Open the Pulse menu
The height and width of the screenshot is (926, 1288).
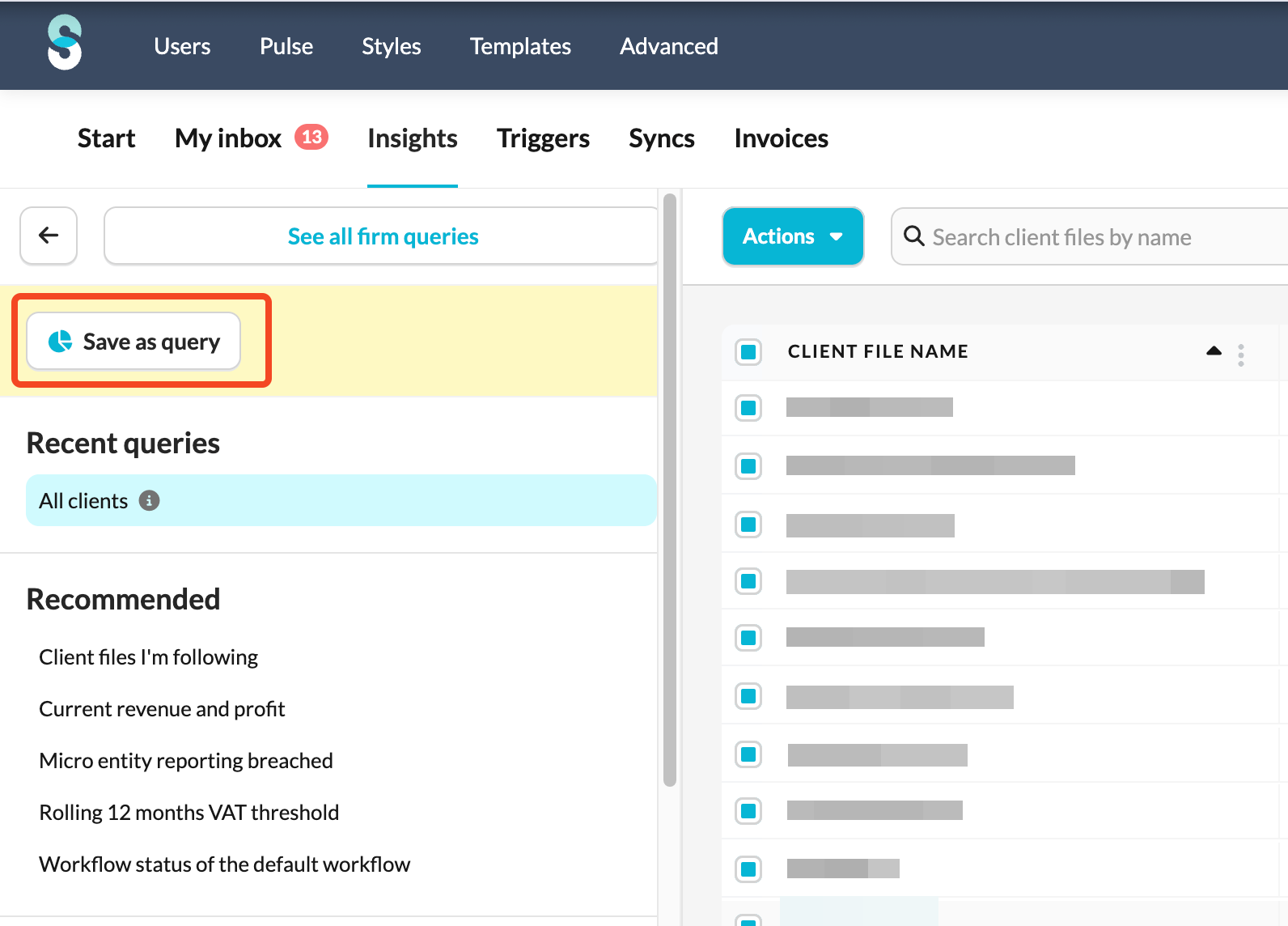coord(286,46)
